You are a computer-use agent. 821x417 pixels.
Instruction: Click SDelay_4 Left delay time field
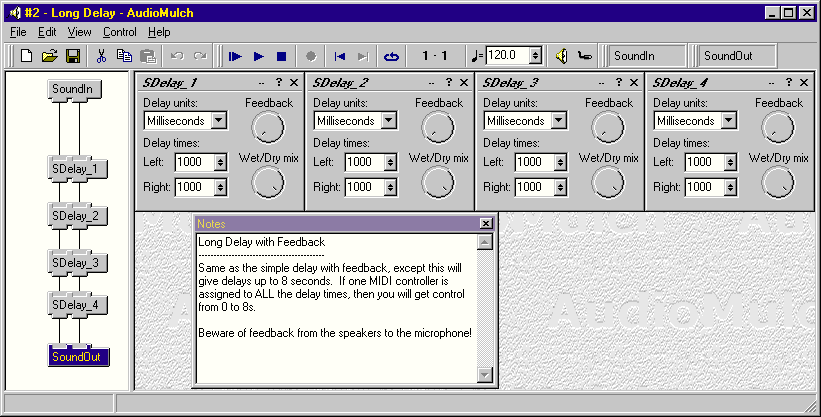704,162
